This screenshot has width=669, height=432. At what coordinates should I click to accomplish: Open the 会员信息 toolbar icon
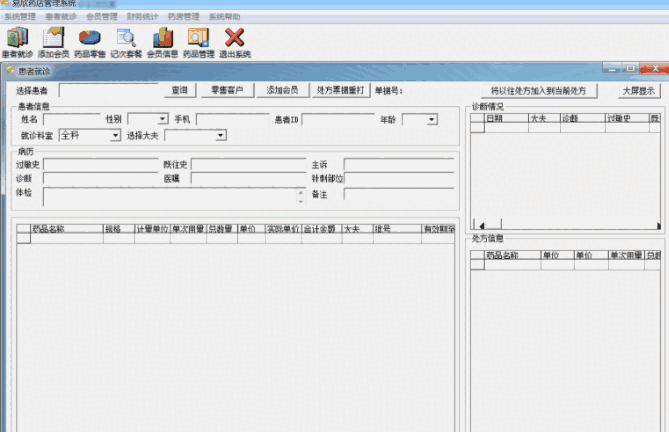click(162, 42)
